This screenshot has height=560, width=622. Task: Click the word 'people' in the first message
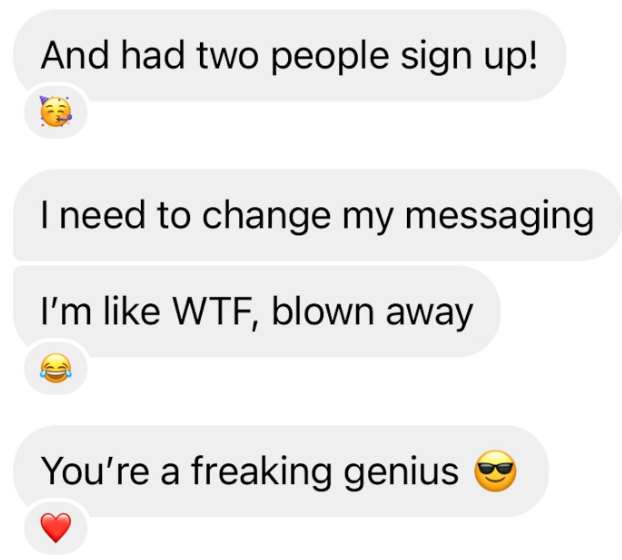330,58
